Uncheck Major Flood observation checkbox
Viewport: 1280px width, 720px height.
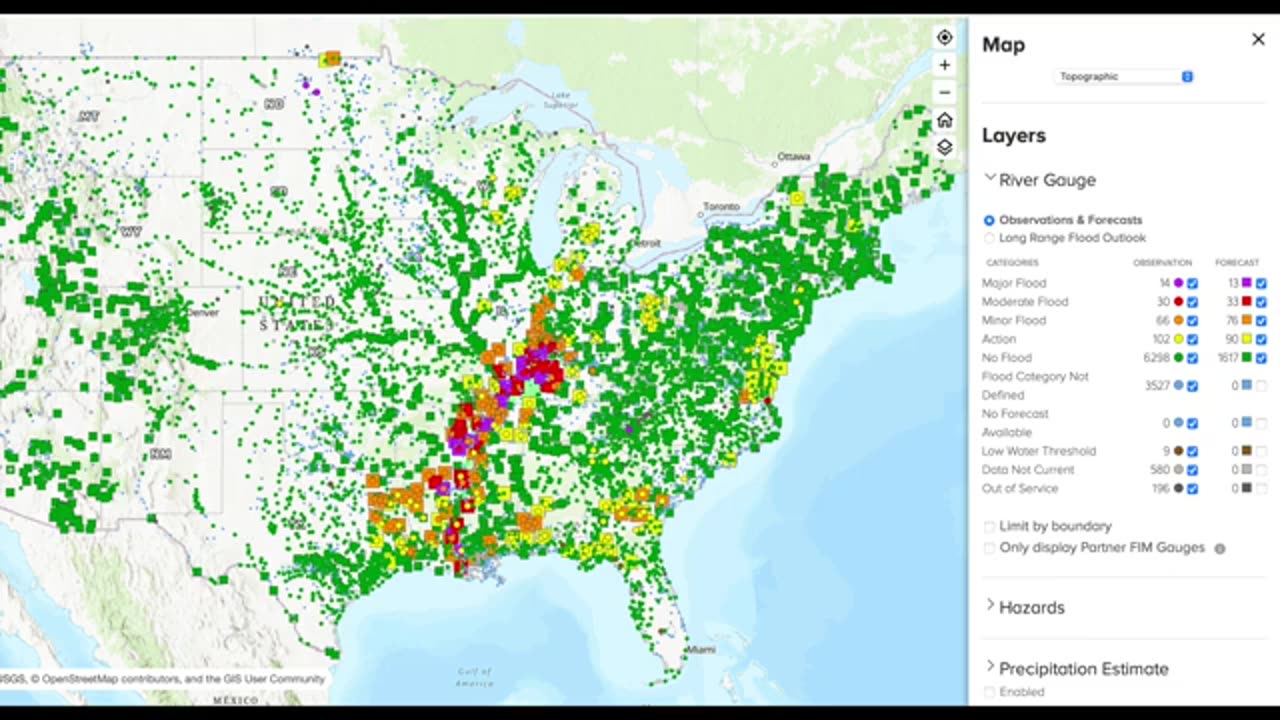coord(1192,283)
